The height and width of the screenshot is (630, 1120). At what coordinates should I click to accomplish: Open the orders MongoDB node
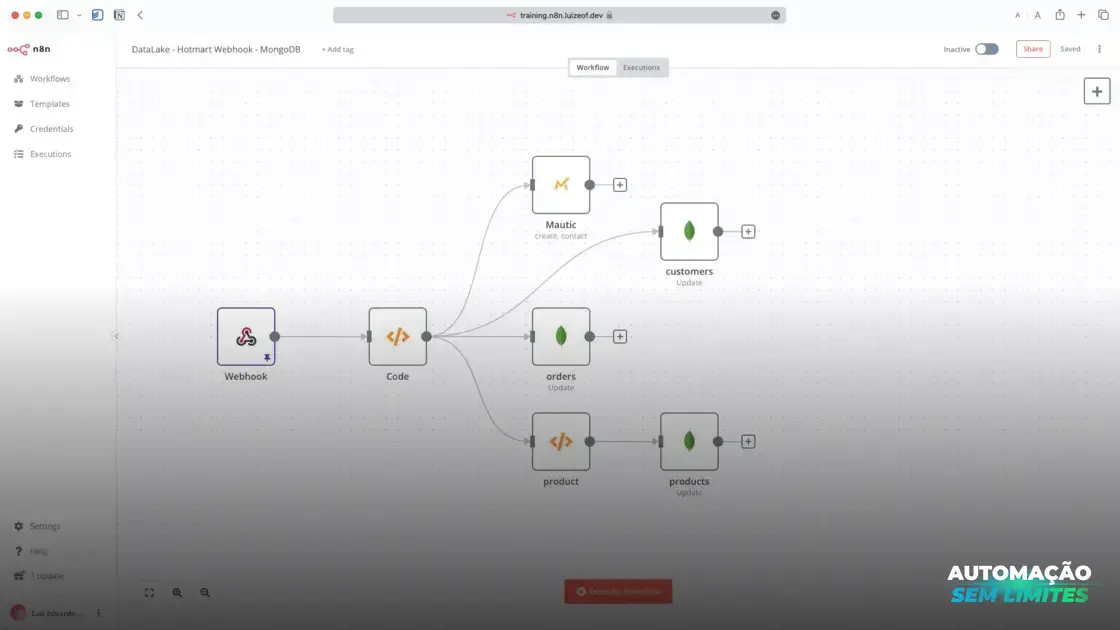561,336
